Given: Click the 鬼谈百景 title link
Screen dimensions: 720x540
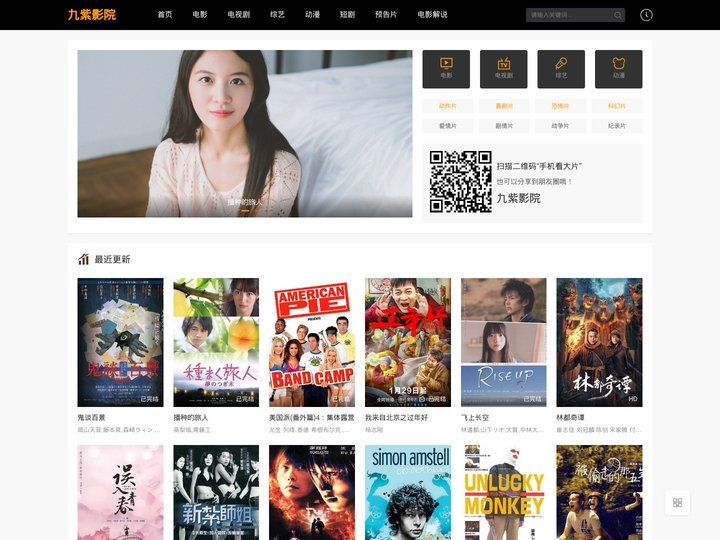Looking at the screenshot, I should 91,417.
